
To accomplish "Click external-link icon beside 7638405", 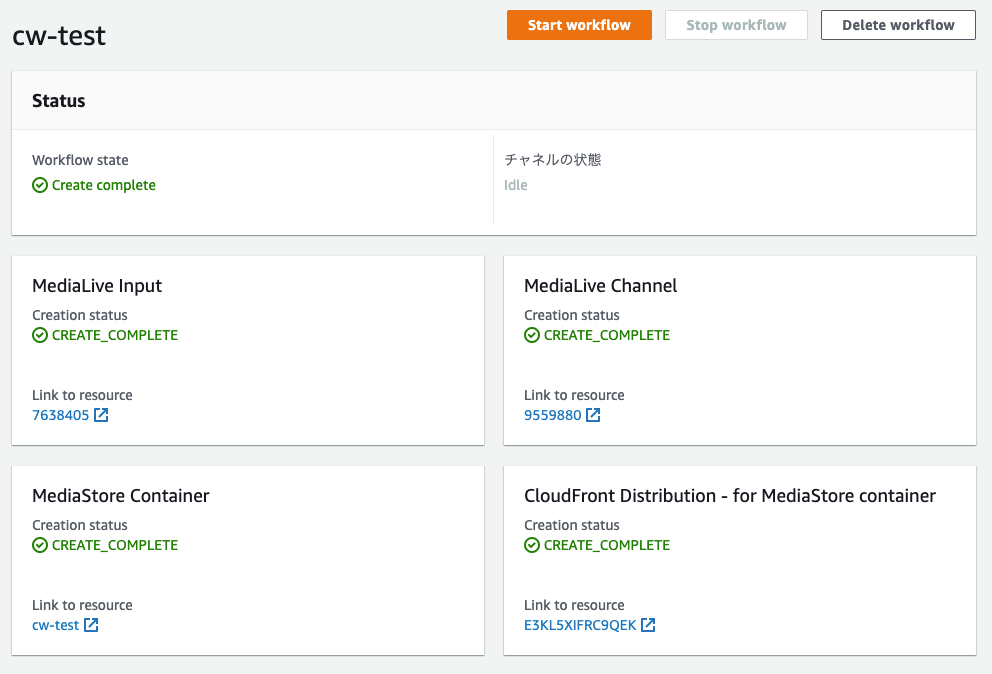I will click(x=101, y=415).
